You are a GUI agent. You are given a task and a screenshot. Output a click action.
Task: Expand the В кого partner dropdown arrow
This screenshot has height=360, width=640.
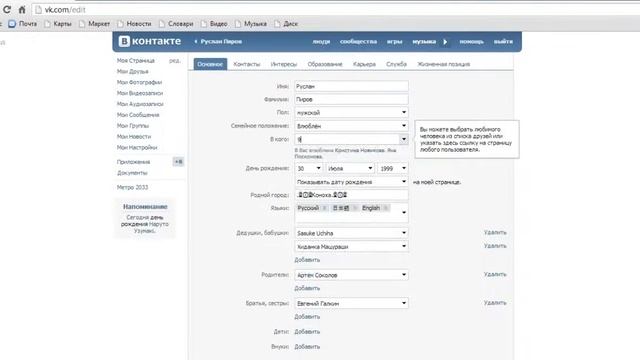coord(404,139)
